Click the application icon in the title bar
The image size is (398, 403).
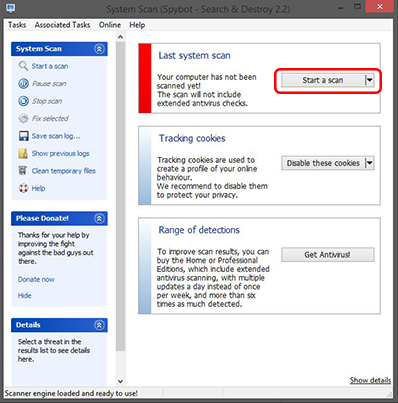click(x=11, y=8)
